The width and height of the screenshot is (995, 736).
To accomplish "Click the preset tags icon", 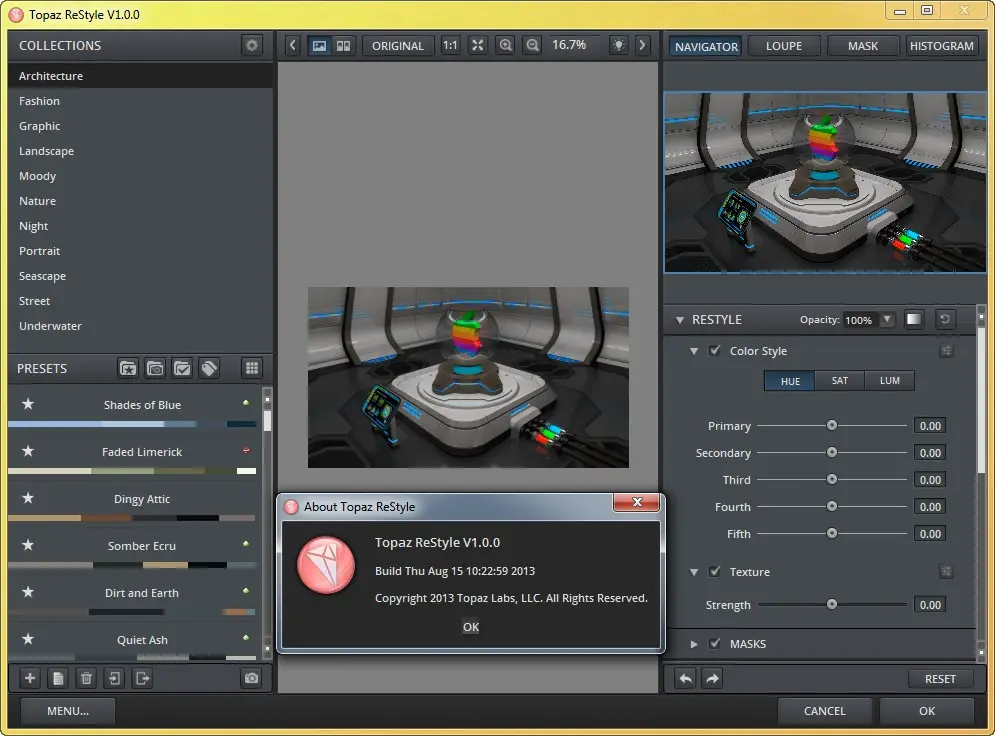I will click(209, 368).
